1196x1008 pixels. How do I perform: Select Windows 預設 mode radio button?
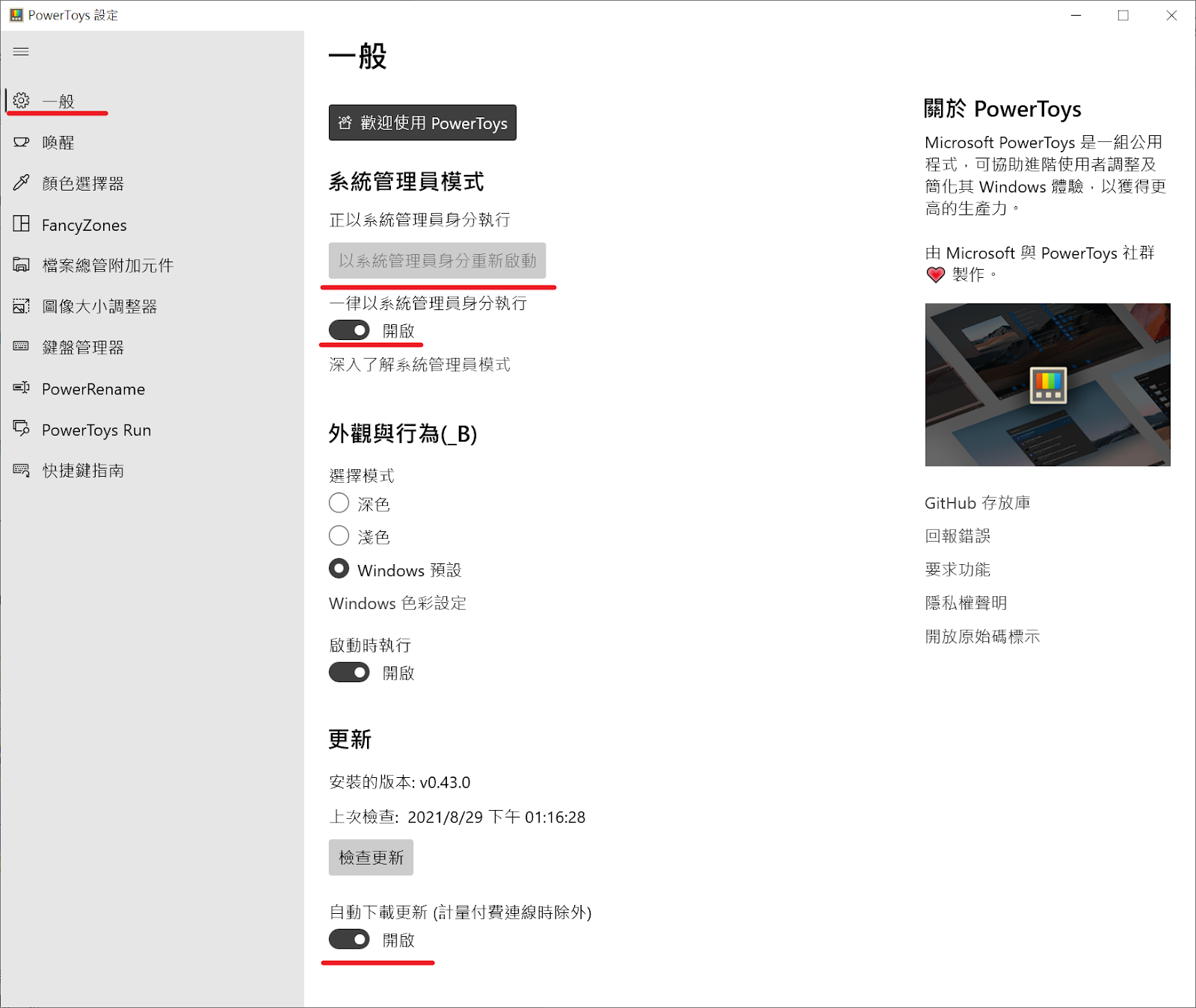339,569
